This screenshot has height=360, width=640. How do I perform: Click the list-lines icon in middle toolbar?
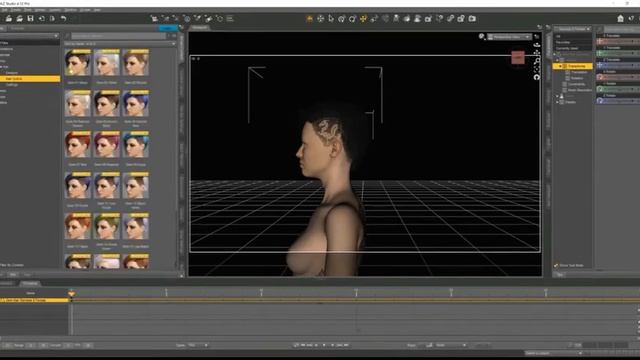[230, 18]
